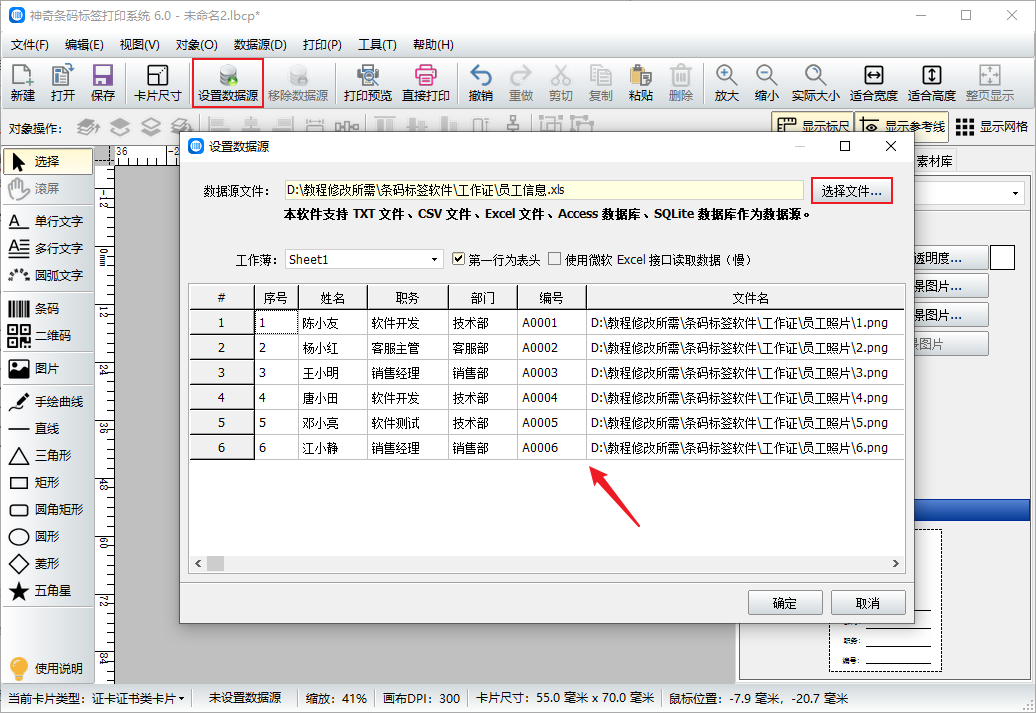Open the 数据源(D) menu
This screenshot has width=1036, height=713.
tap(260, 45)
